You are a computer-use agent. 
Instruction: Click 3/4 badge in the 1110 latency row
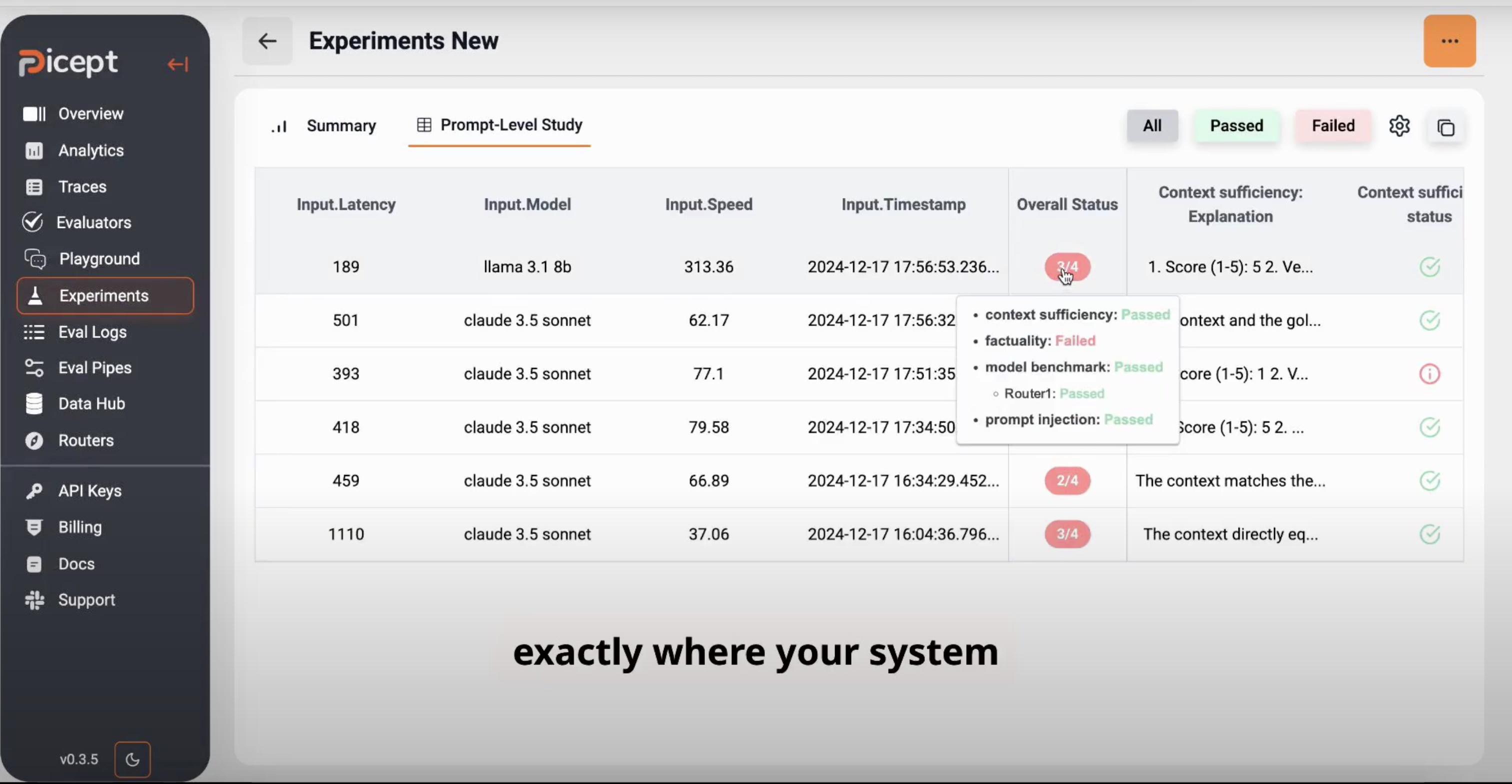coord(1066,534)
